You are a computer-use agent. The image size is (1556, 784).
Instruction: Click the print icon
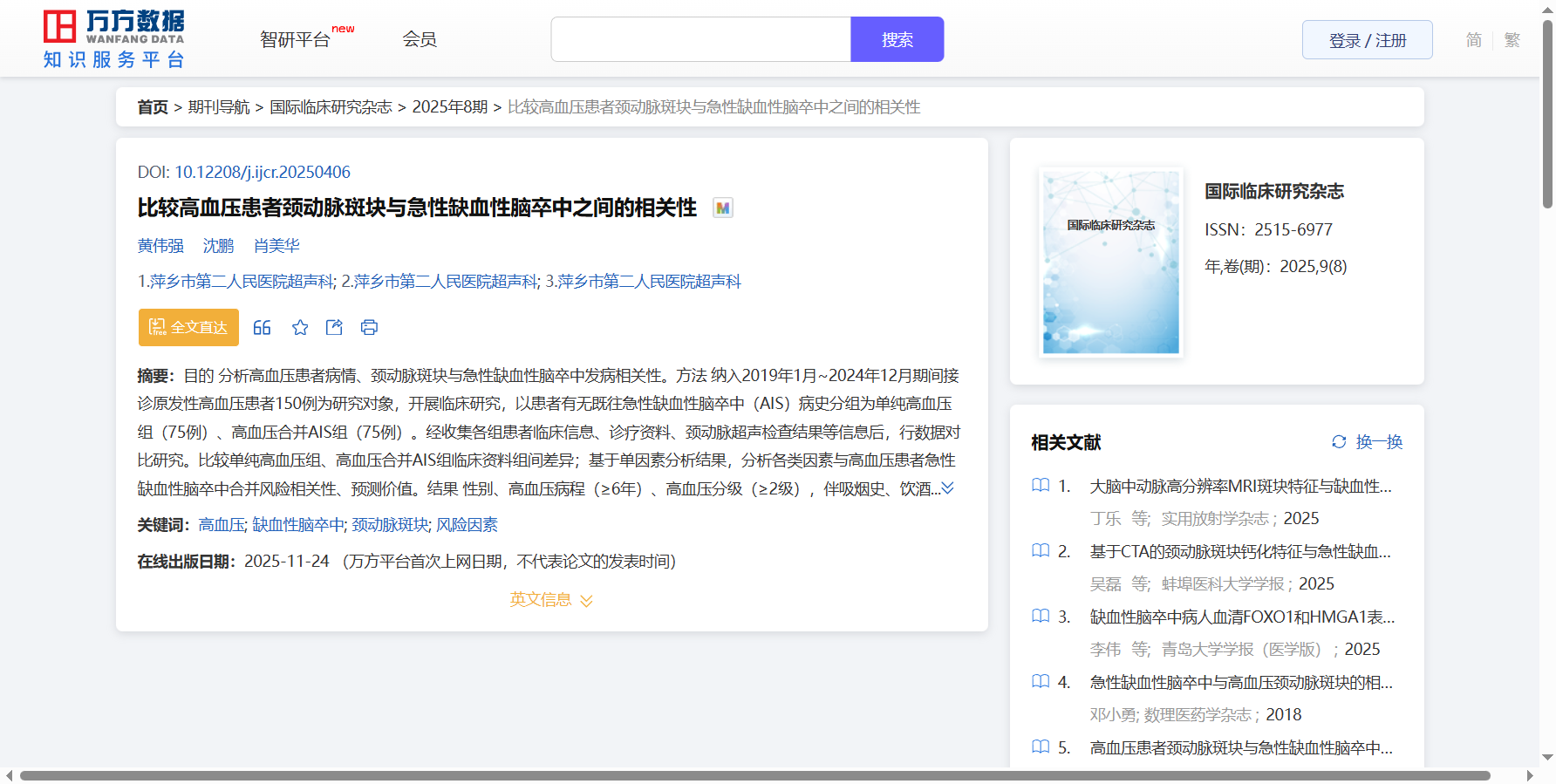click(x=369, y=328)
